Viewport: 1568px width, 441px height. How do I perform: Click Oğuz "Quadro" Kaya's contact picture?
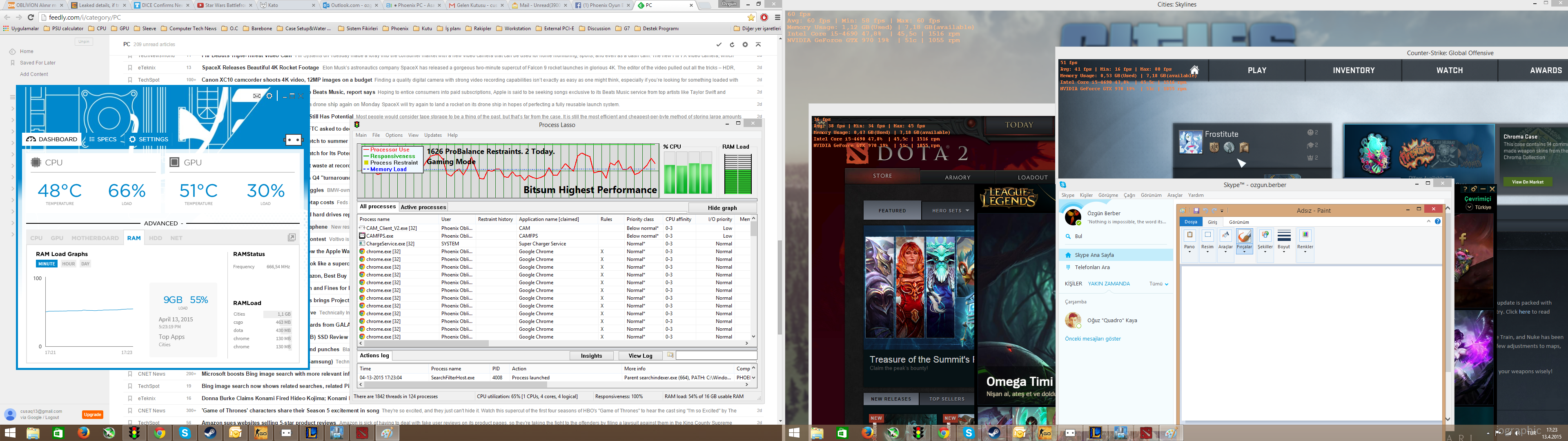[1073, 320]
